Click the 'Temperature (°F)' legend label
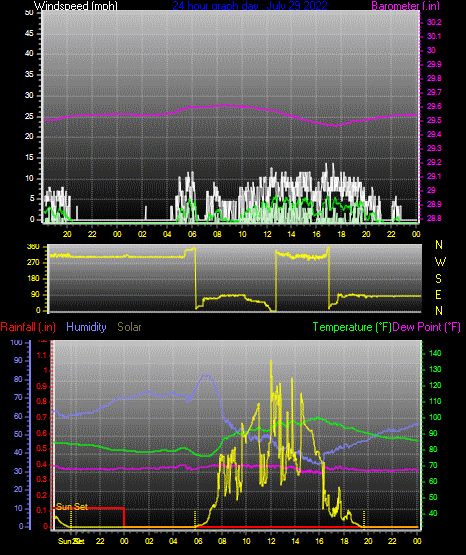This screenshot has height=555, width=466. (x=352, y=327)
